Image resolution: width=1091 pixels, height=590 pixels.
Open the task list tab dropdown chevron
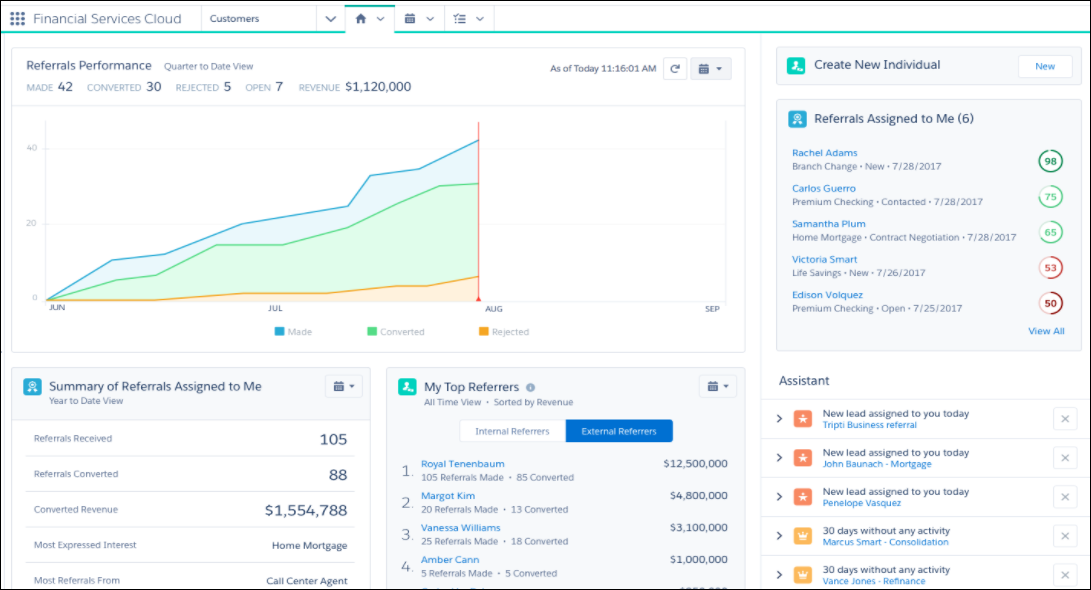(479, 19)
